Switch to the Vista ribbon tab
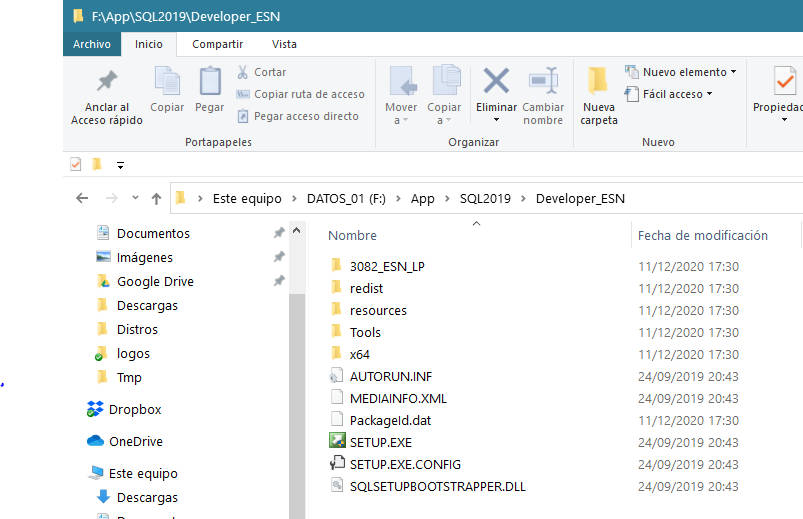Viewport: 803px width, 519px height. [284, 44]
